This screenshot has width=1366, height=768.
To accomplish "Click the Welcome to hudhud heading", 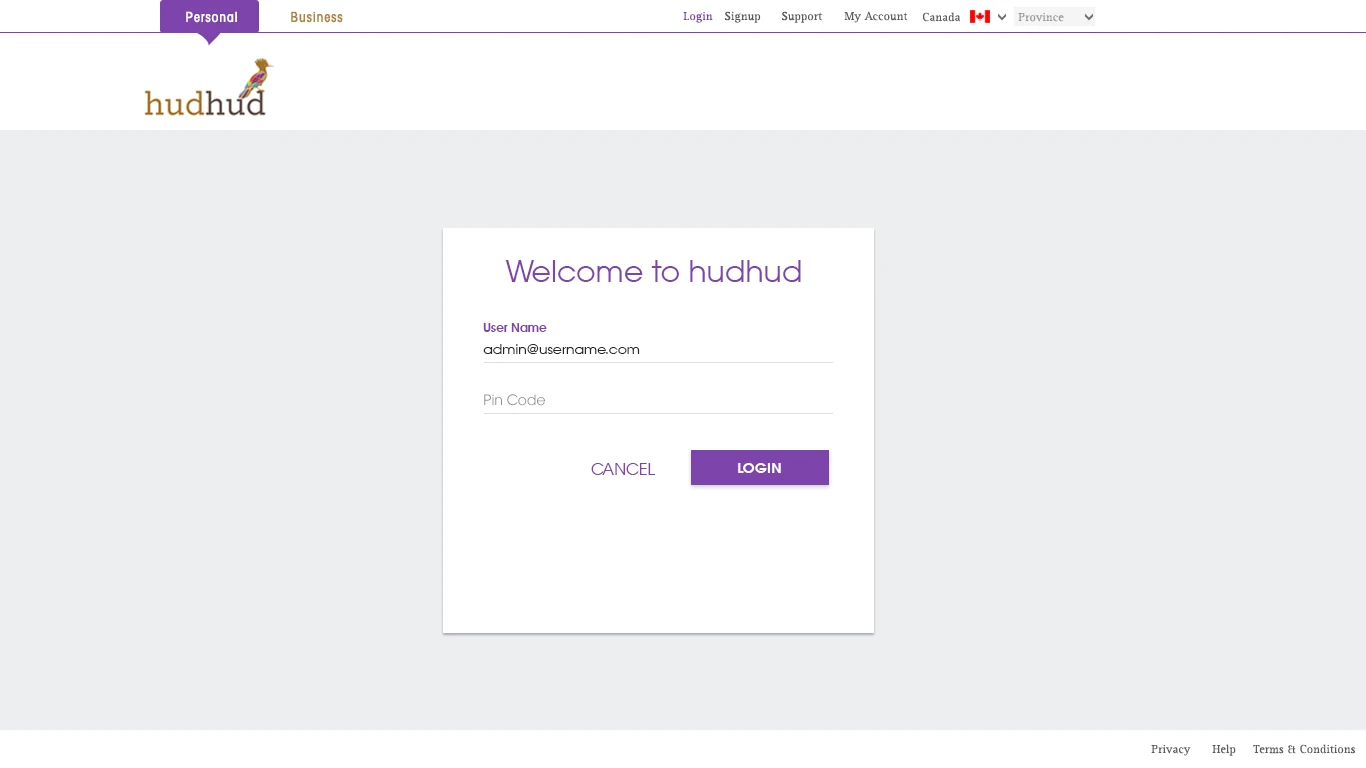I will [x=654, y=271].
